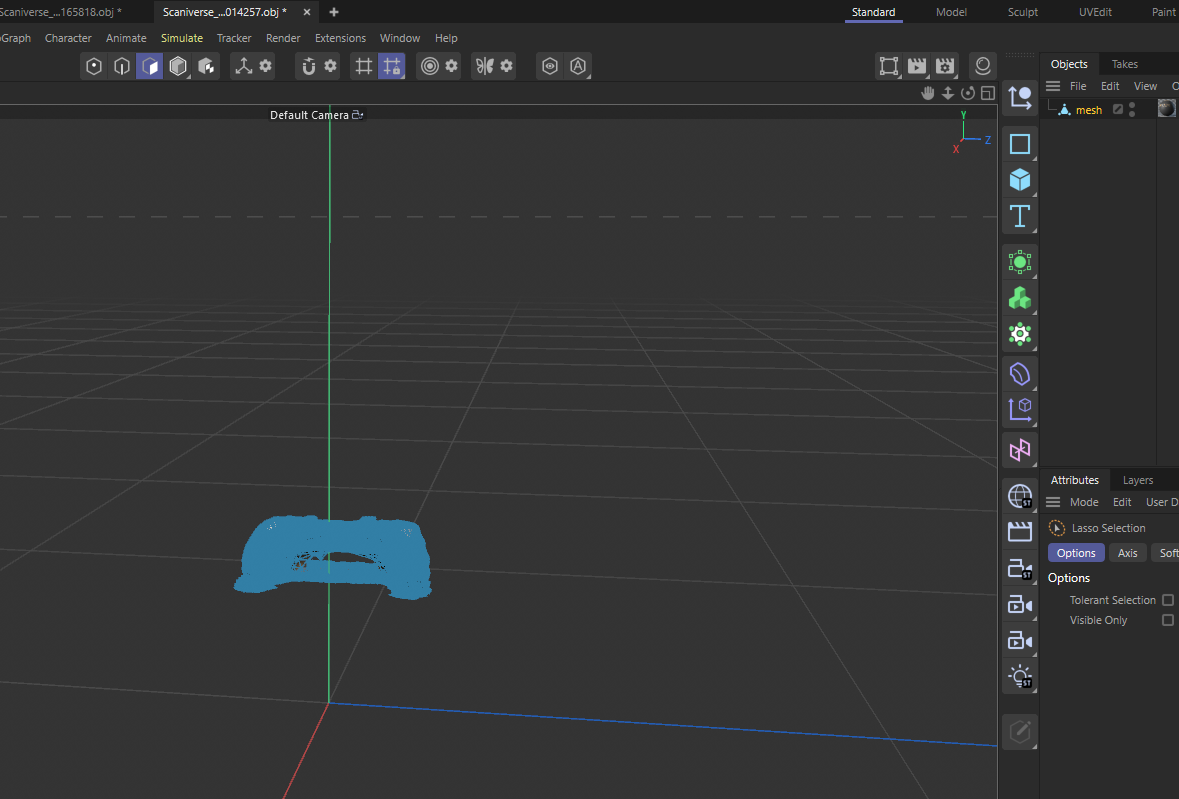This screenshot has width=1179, height=799.
Task: Open the Text spline tool
Action: coord(1020,216)
